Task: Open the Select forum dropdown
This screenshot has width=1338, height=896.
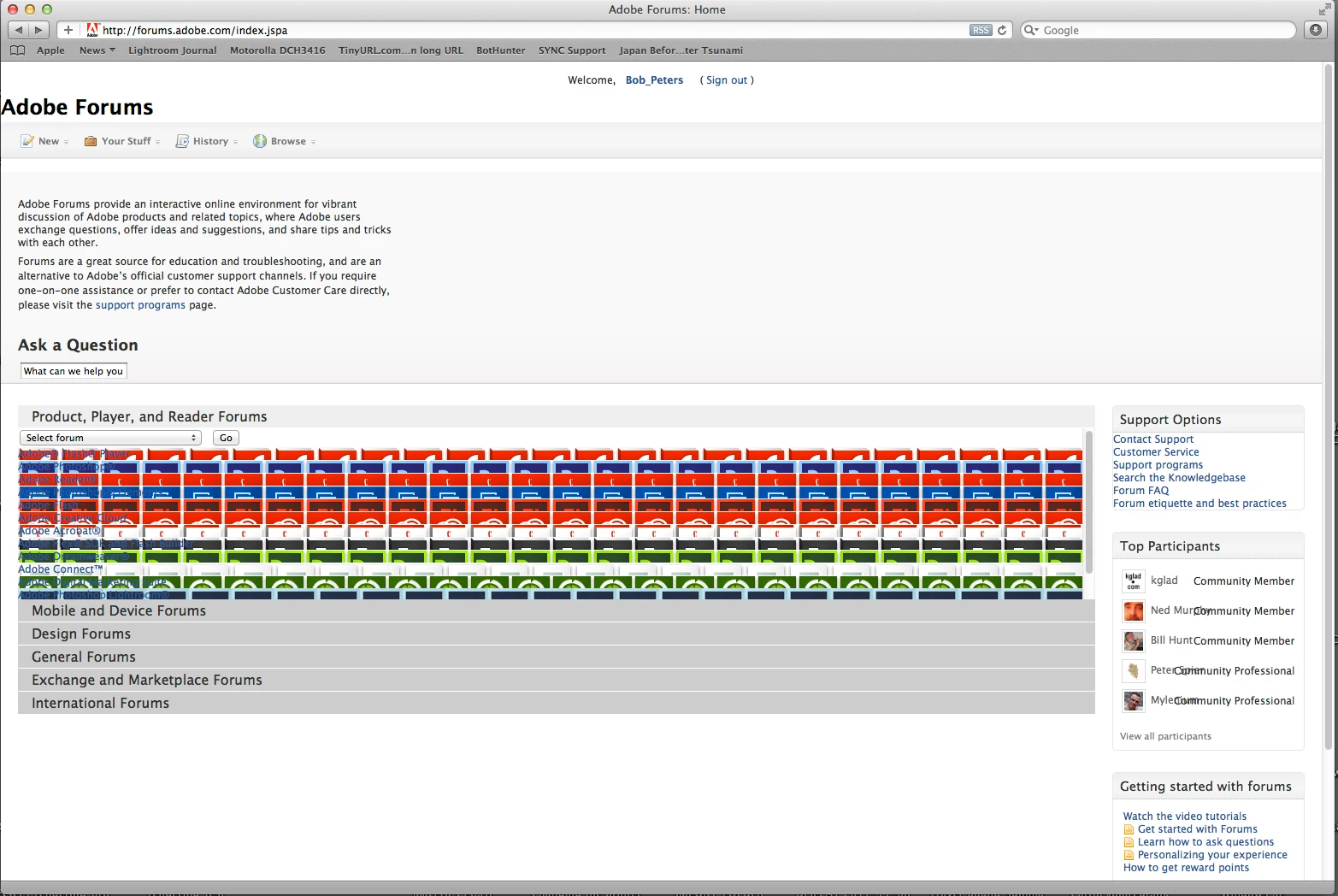Action: pyautogui.click(x=110, y=438)
